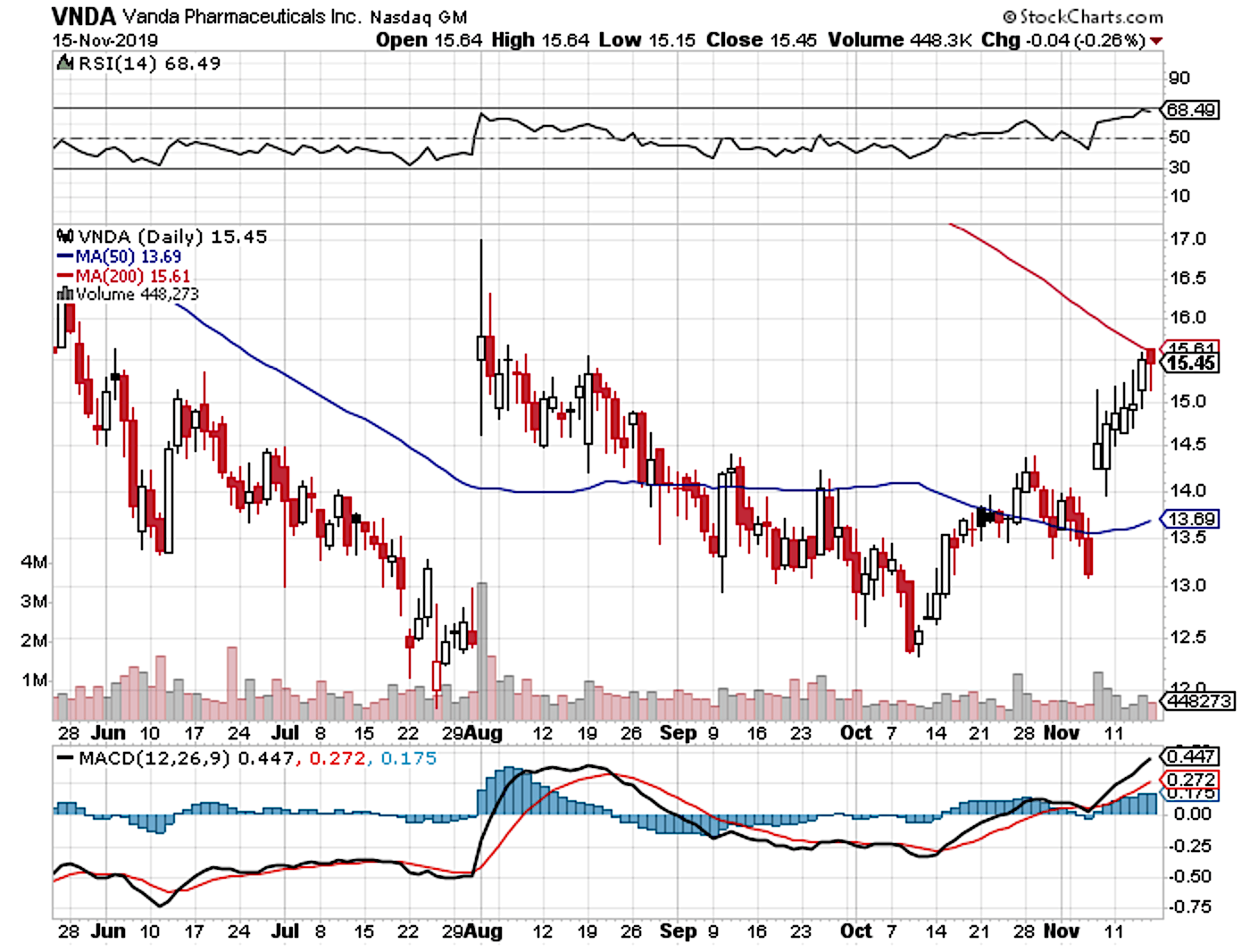Screen dimensions: 1250x952
Task: Click the 0.00 level on the MACD axis
Action: tap(1193, 814)
